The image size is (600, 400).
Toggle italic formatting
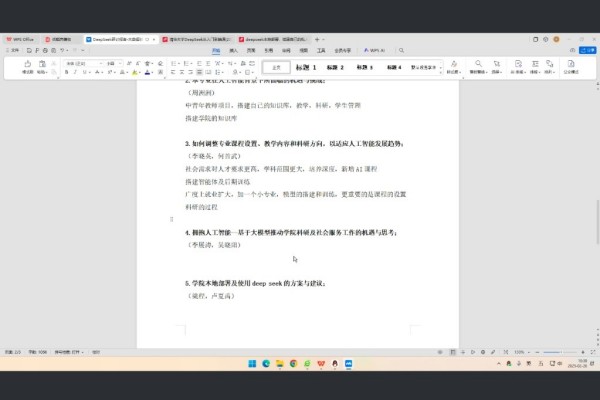click(x=74, y=73)
